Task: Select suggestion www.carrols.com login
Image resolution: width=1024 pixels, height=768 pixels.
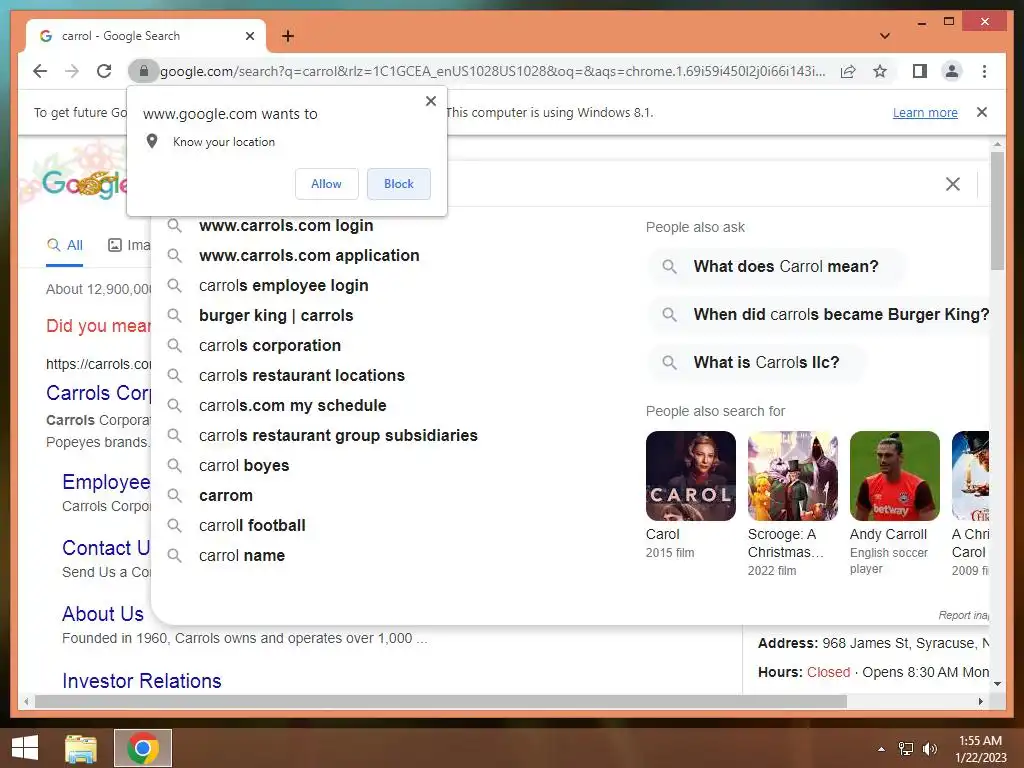Action: 286,225
